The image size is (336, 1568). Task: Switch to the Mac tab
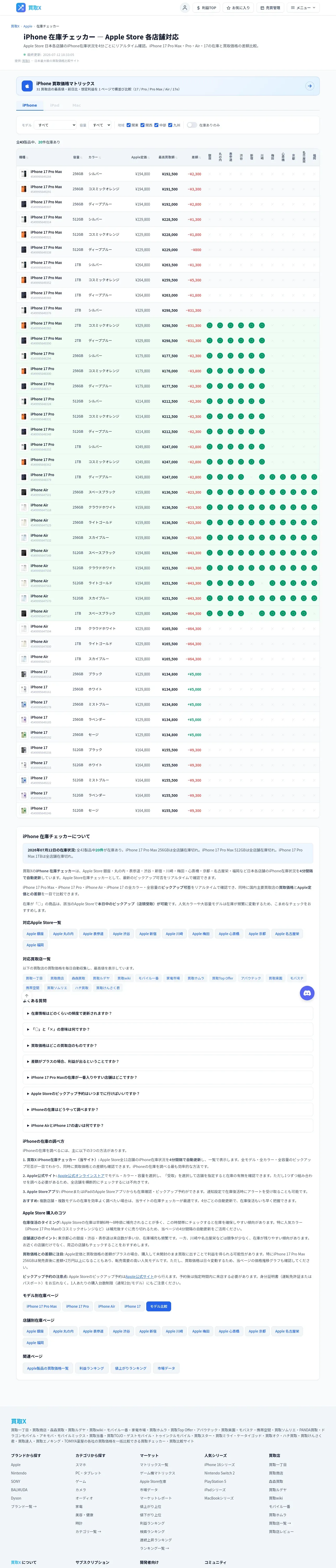(76, 105)
